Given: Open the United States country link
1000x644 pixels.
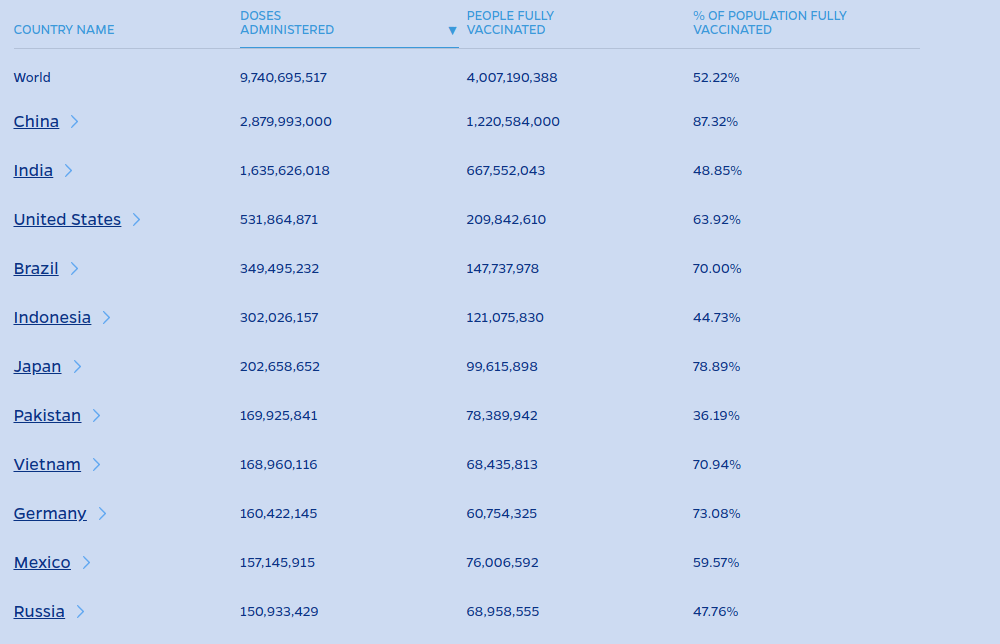Looking at the screenshot, I should (67, 220).
